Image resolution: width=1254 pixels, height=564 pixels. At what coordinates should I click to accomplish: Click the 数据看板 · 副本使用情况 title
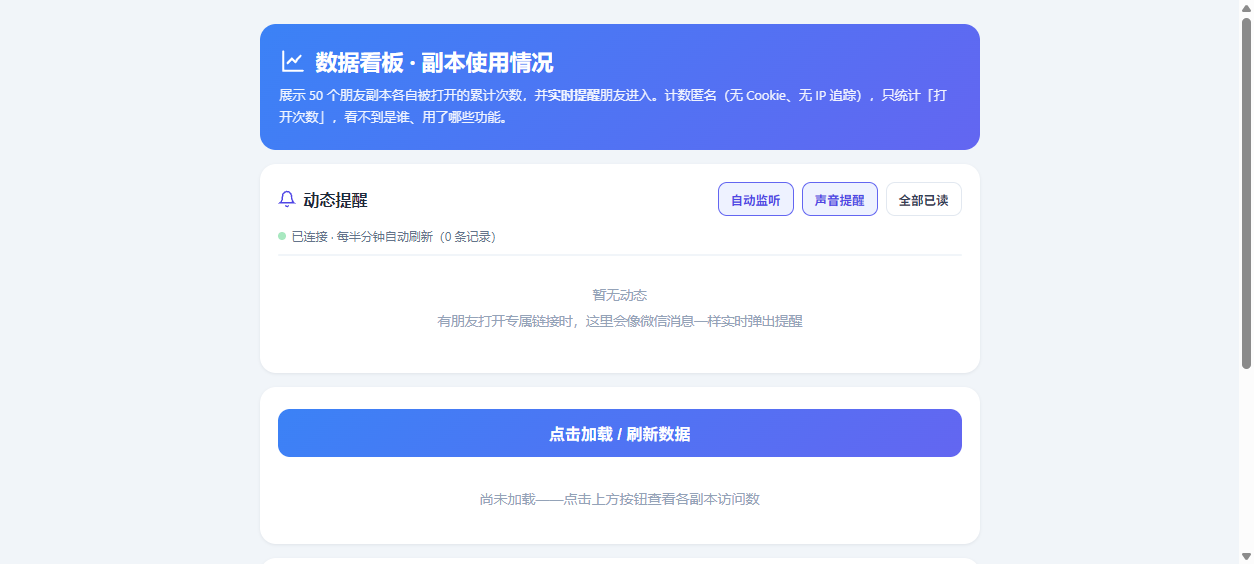pyautogui.click(x=434, y=62)
